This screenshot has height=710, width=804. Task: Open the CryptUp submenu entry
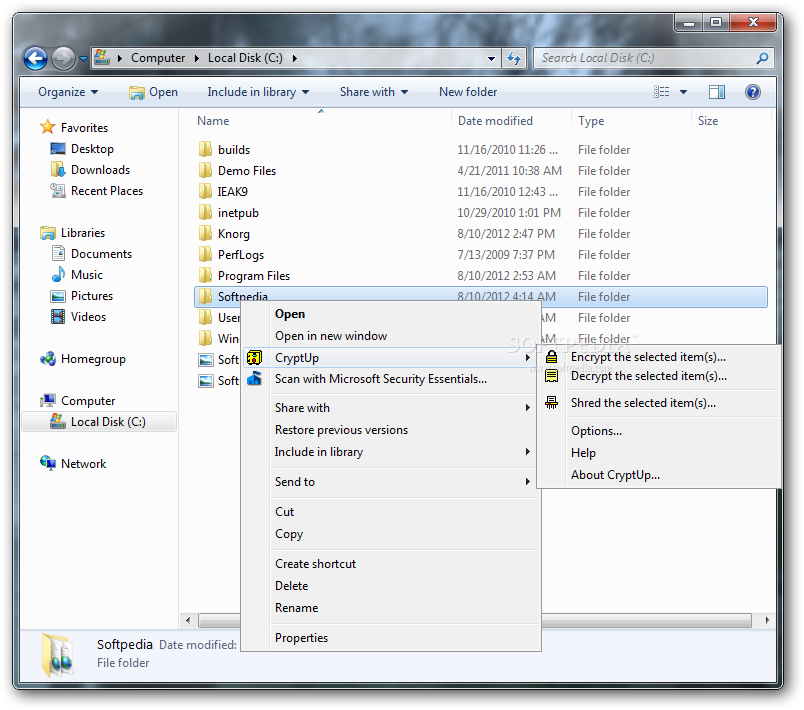click(391, 358)
